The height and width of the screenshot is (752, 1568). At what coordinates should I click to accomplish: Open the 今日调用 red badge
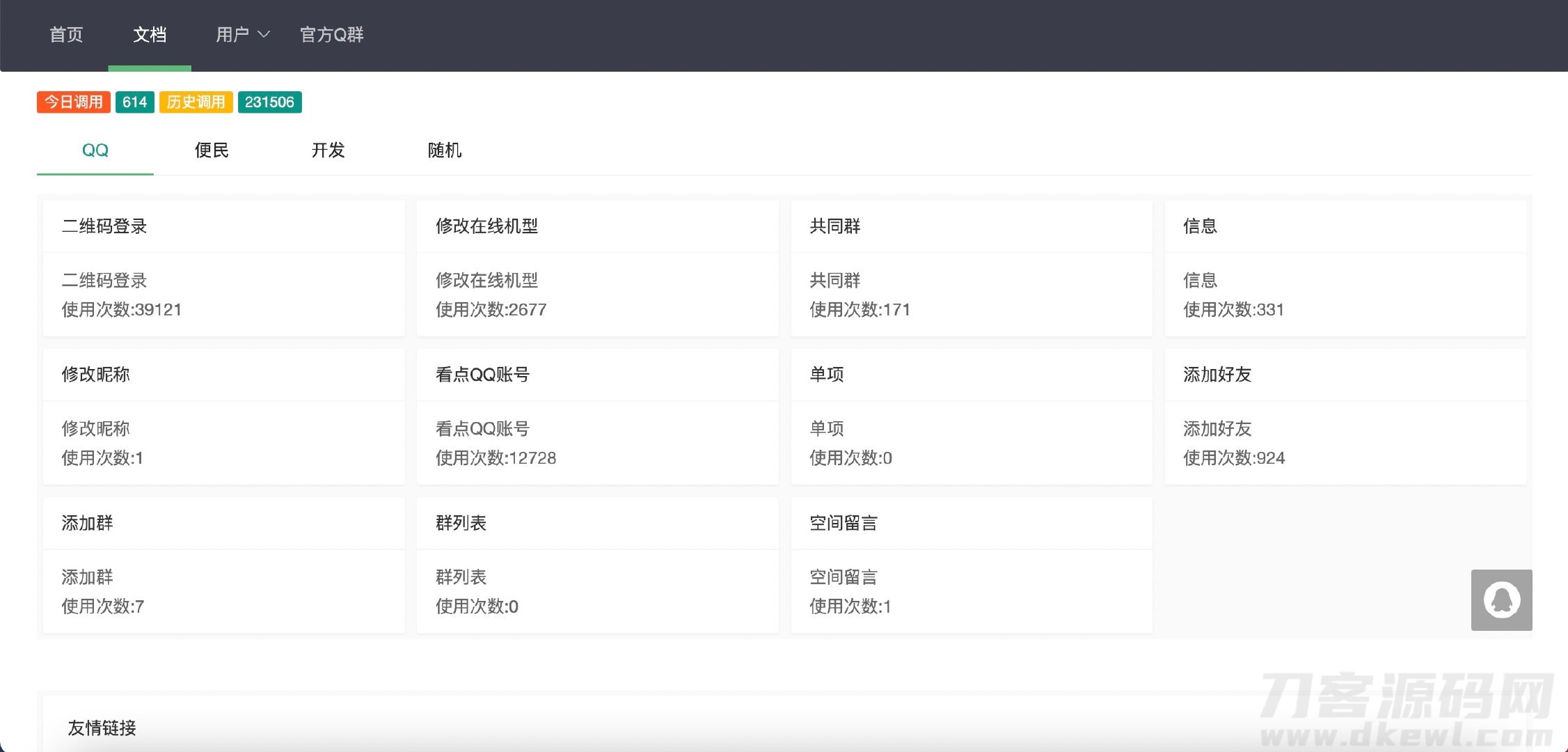[x=72, y=102]
